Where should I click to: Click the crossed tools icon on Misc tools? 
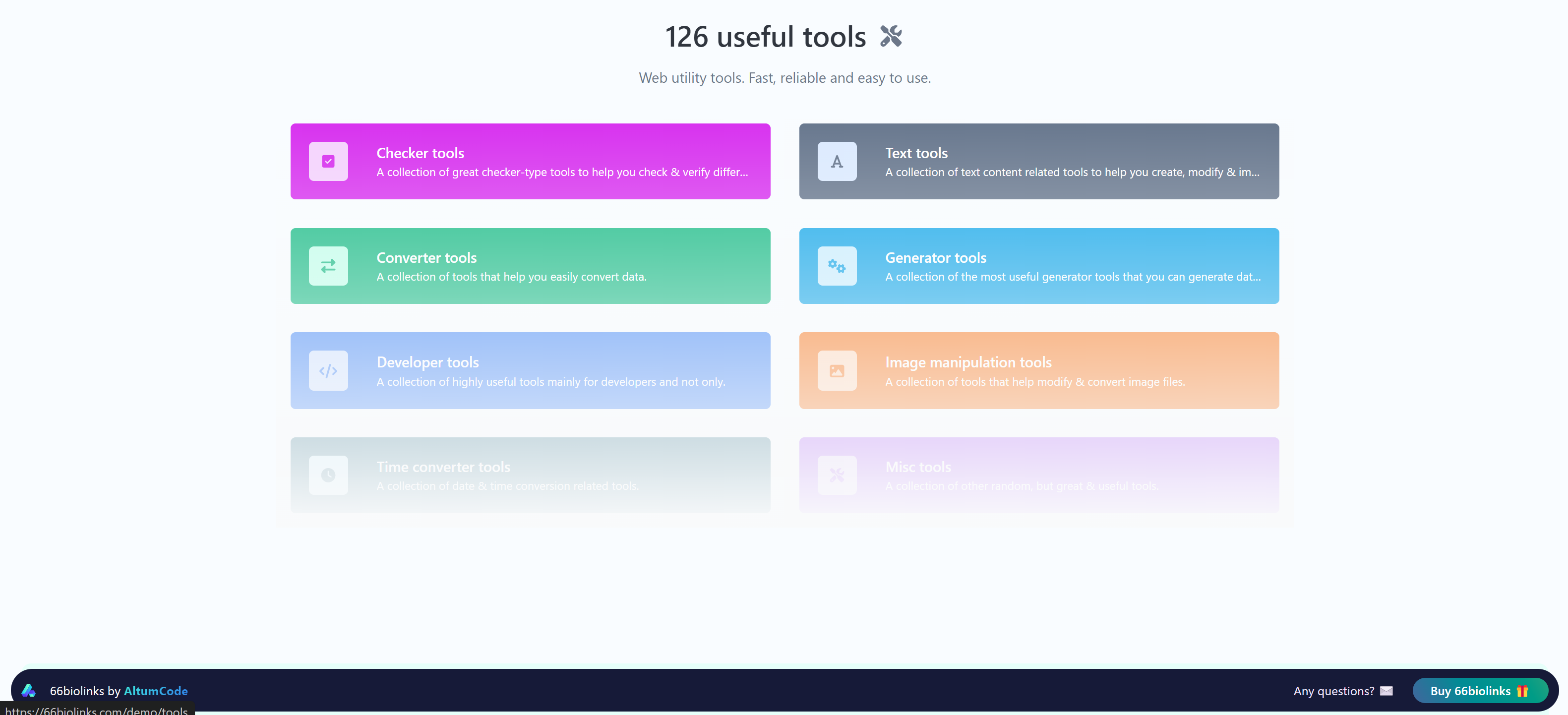[x=837, y=475]
